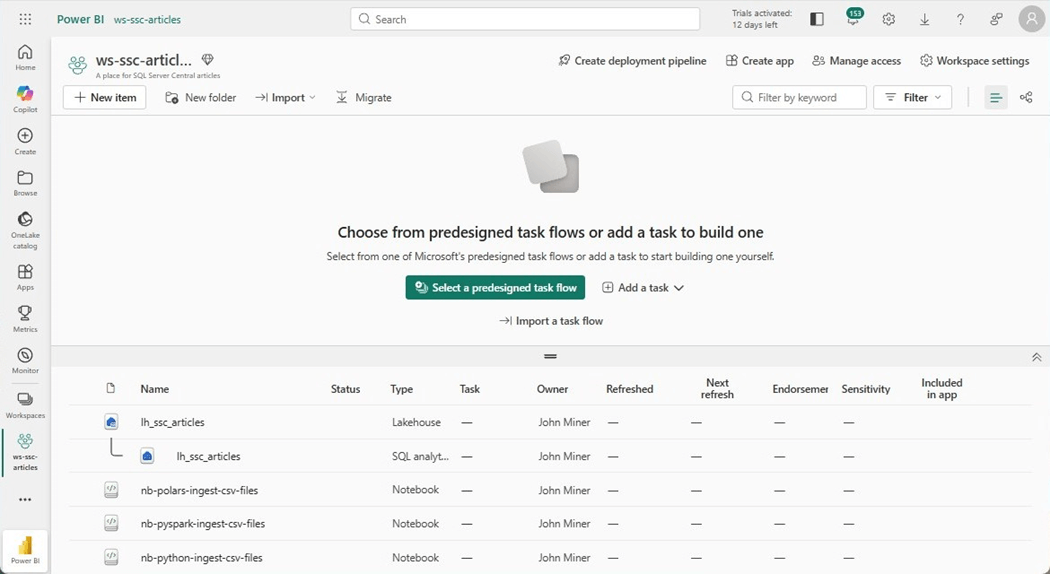The height and width of the screenshot is (574, 1050).
Task: Open the Filter dropdown
Action: 912,97
